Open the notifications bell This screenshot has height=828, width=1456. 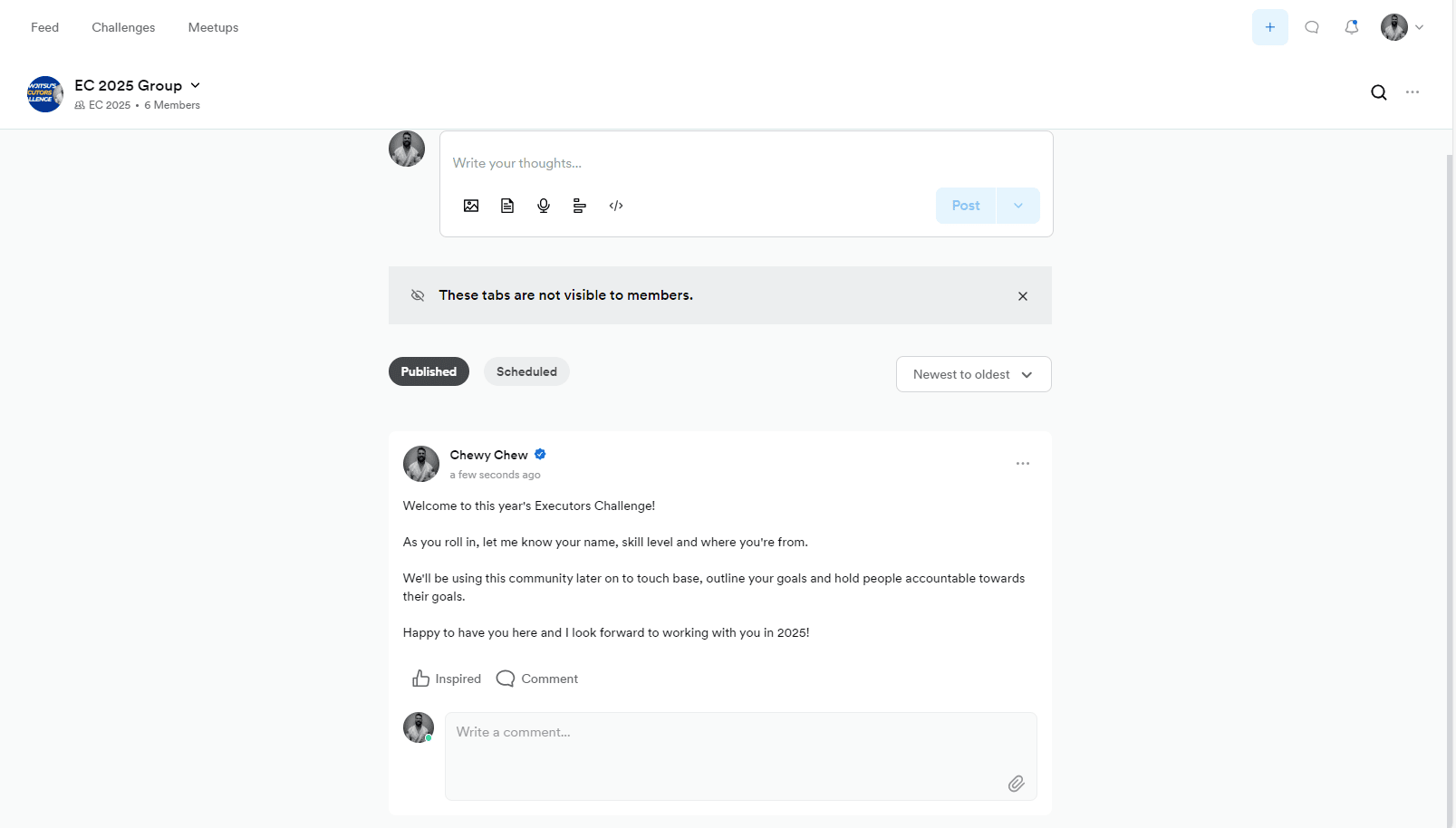(1352, 27)
